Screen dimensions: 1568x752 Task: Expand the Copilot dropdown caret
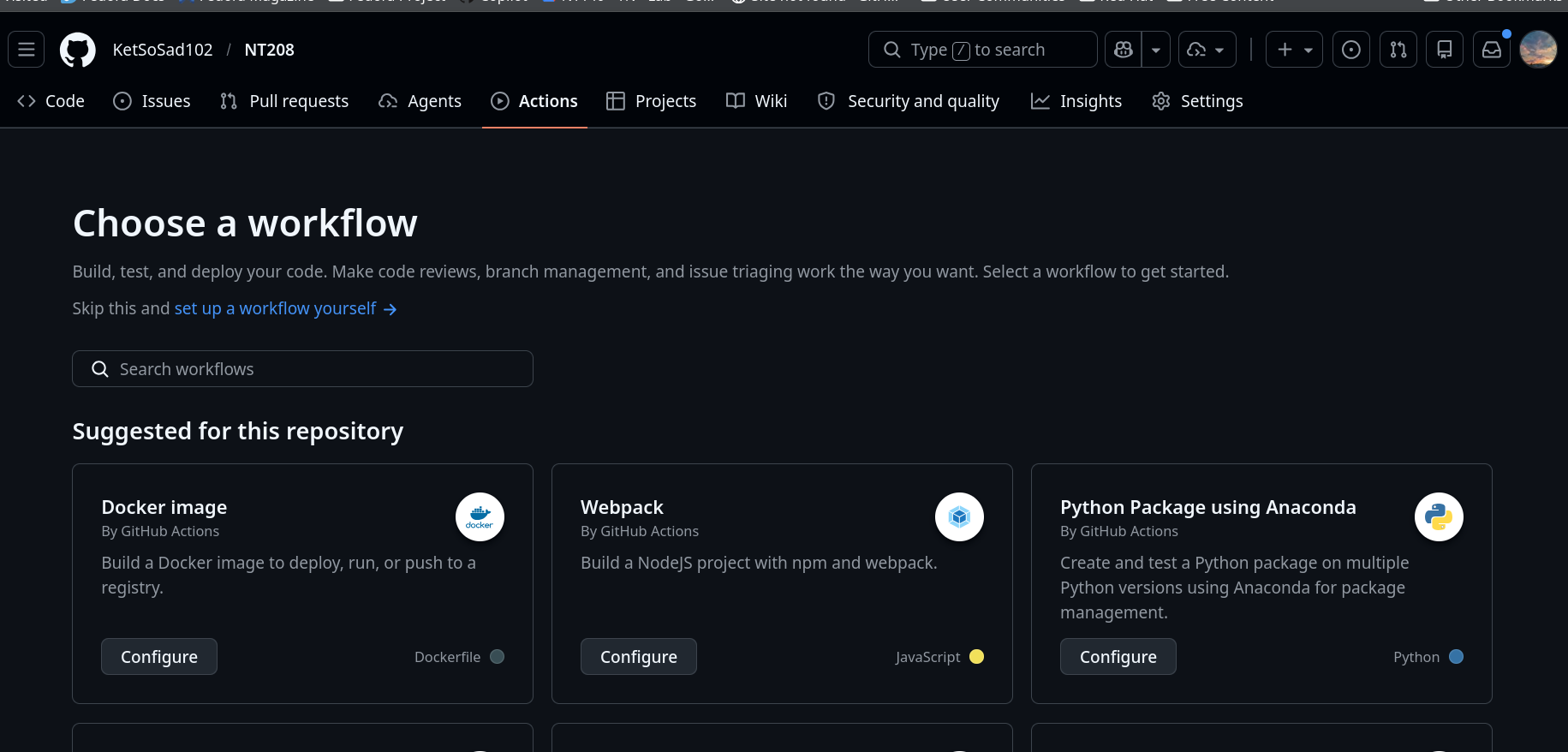click(1156, 50)
